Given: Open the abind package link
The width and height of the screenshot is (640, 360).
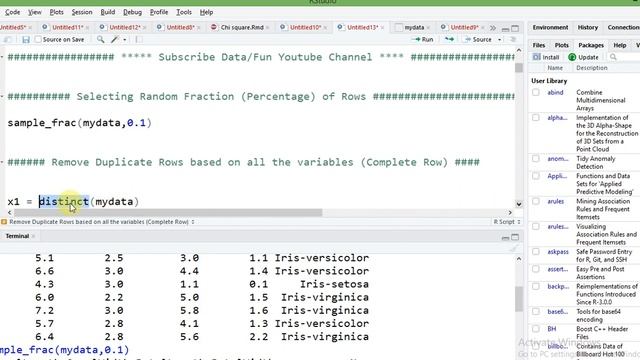Looking at the screenshot, I should [x=555, y=93].
